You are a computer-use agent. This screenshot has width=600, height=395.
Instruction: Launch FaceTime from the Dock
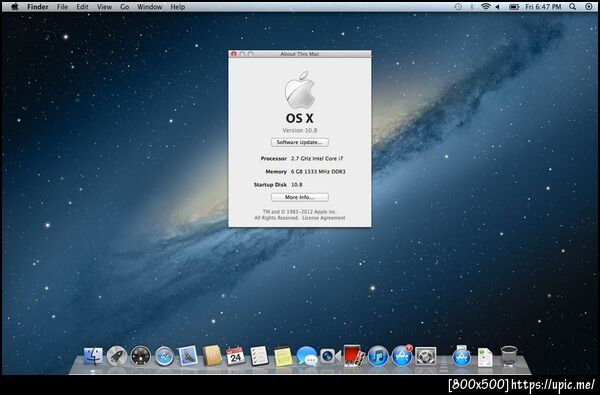click(330, 356)
